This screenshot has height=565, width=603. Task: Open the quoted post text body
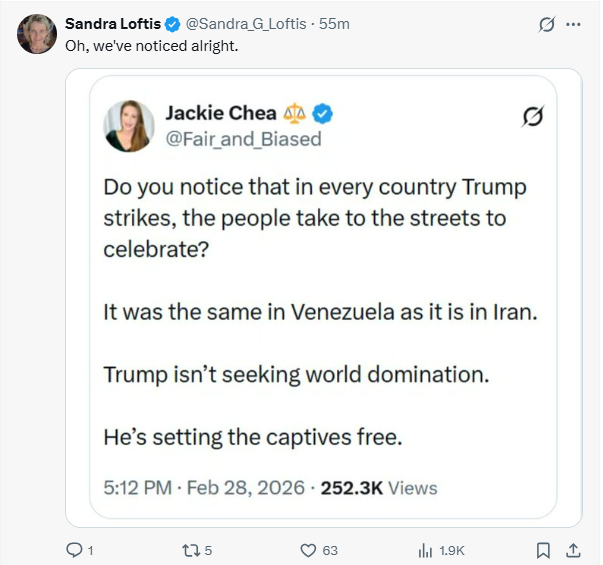tap(315, 312)
